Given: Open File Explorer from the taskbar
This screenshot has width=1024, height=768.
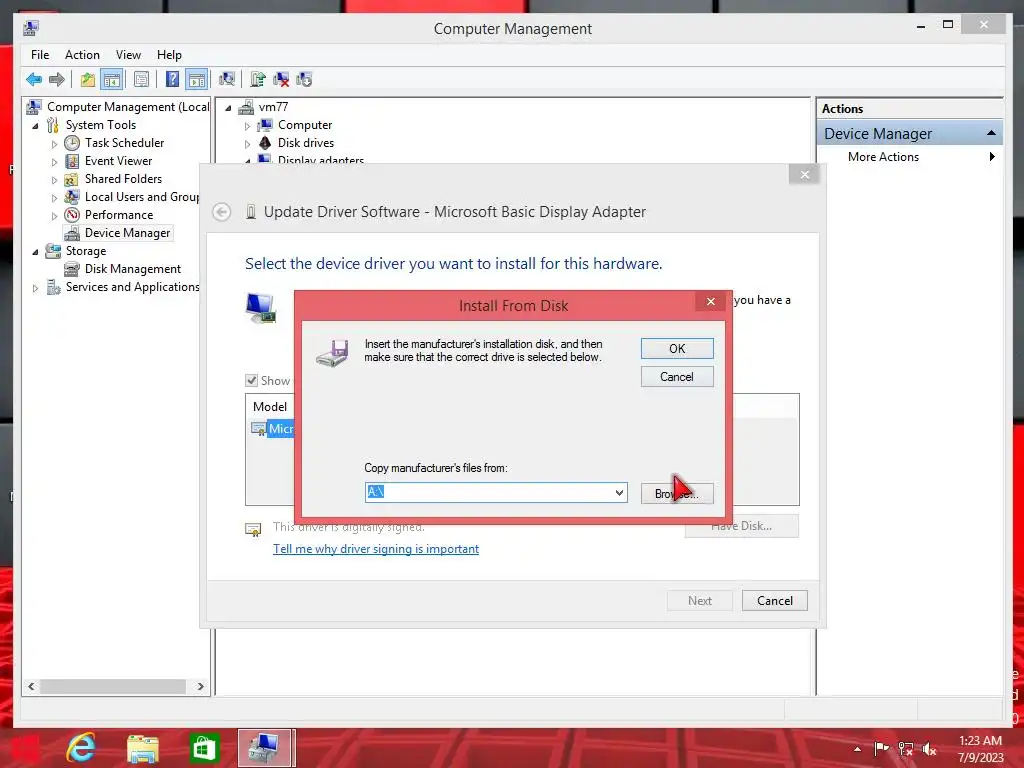Looking at the screenshot, I should pos(142,748).
